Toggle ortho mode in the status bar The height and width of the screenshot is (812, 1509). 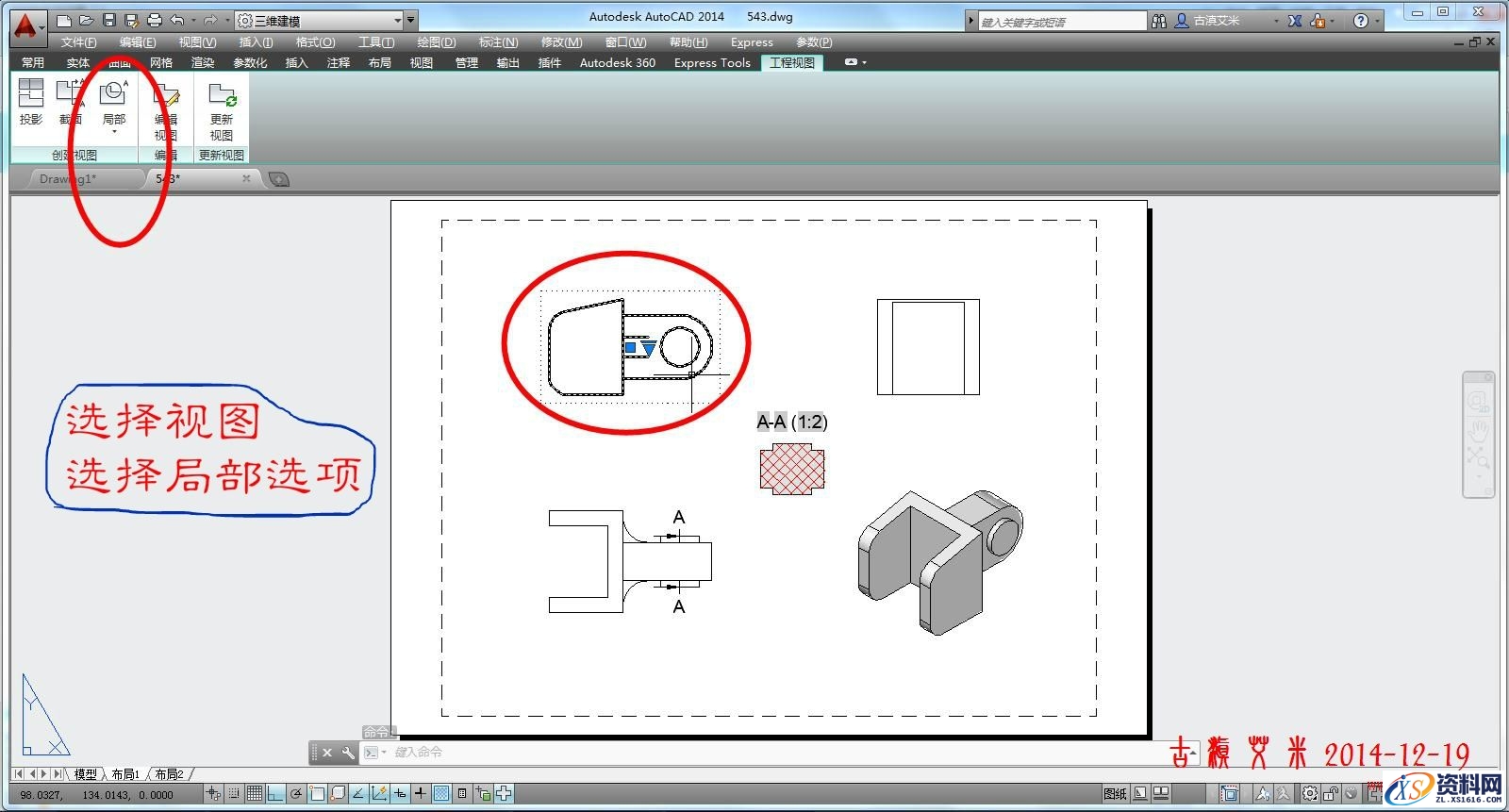click(x=275, y=794)
